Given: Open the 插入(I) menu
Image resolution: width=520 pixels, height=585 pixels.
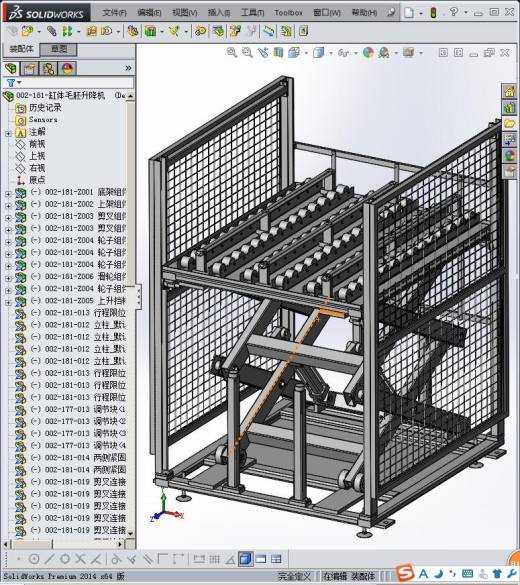Looking at the screenshot, I should [x=219, y=13].
